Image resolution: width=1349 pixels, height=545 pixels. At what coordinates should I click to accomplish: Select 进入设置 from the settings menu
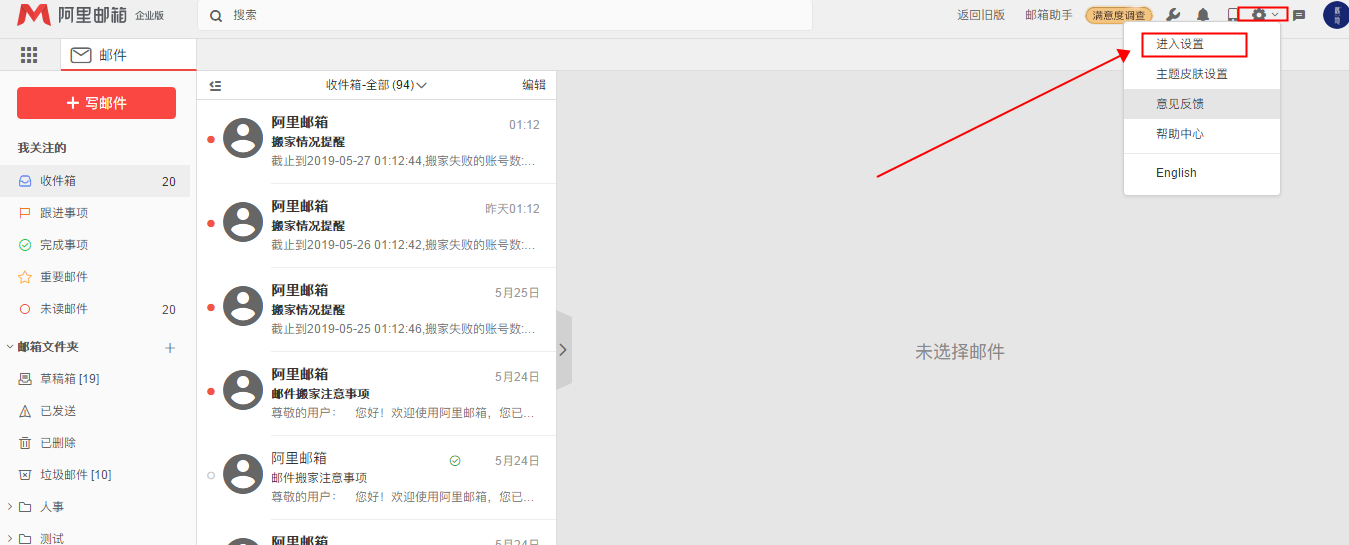tap(1180, 44)
